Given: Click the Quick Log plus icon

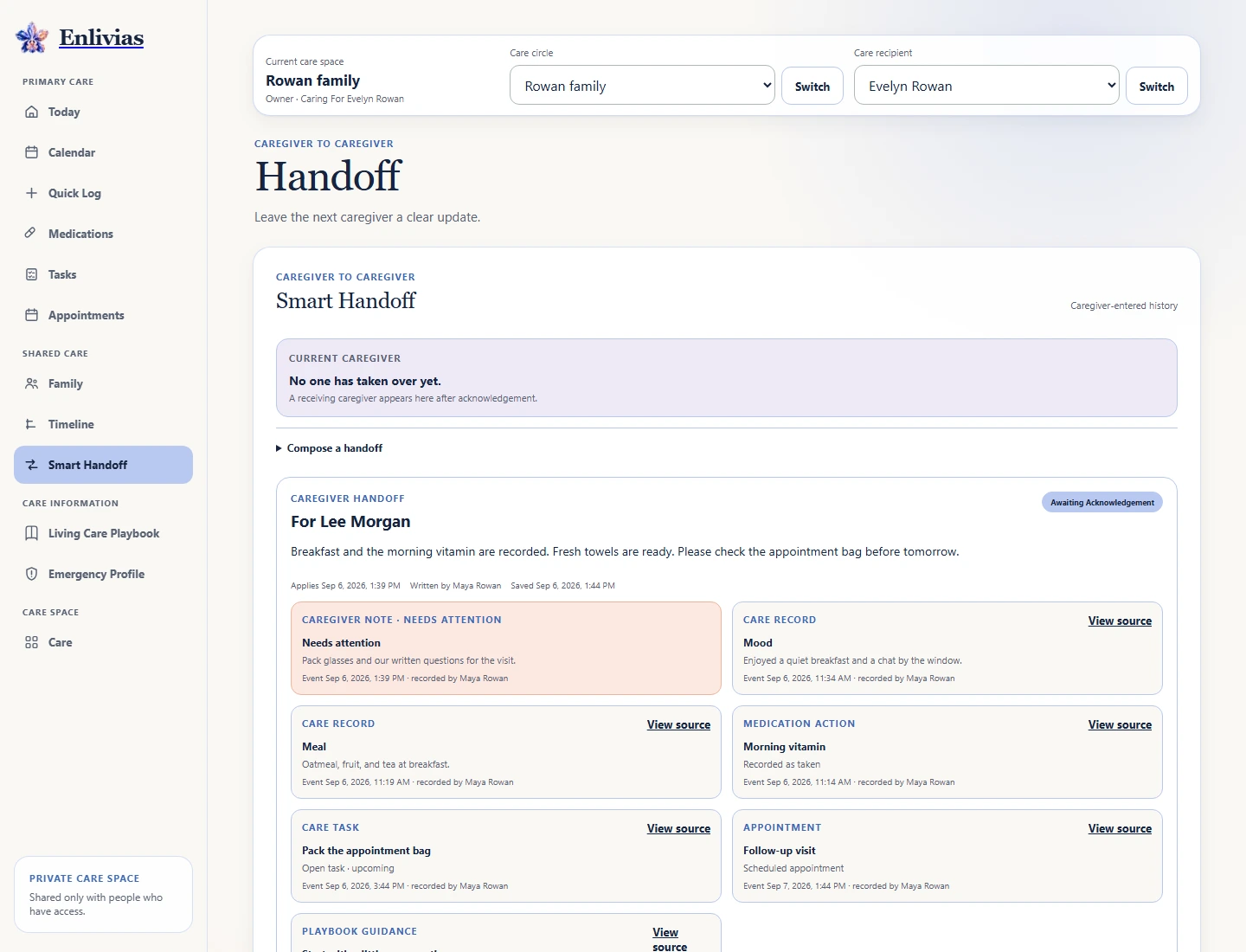Looking at the screenshot, I should coord(31,193).
